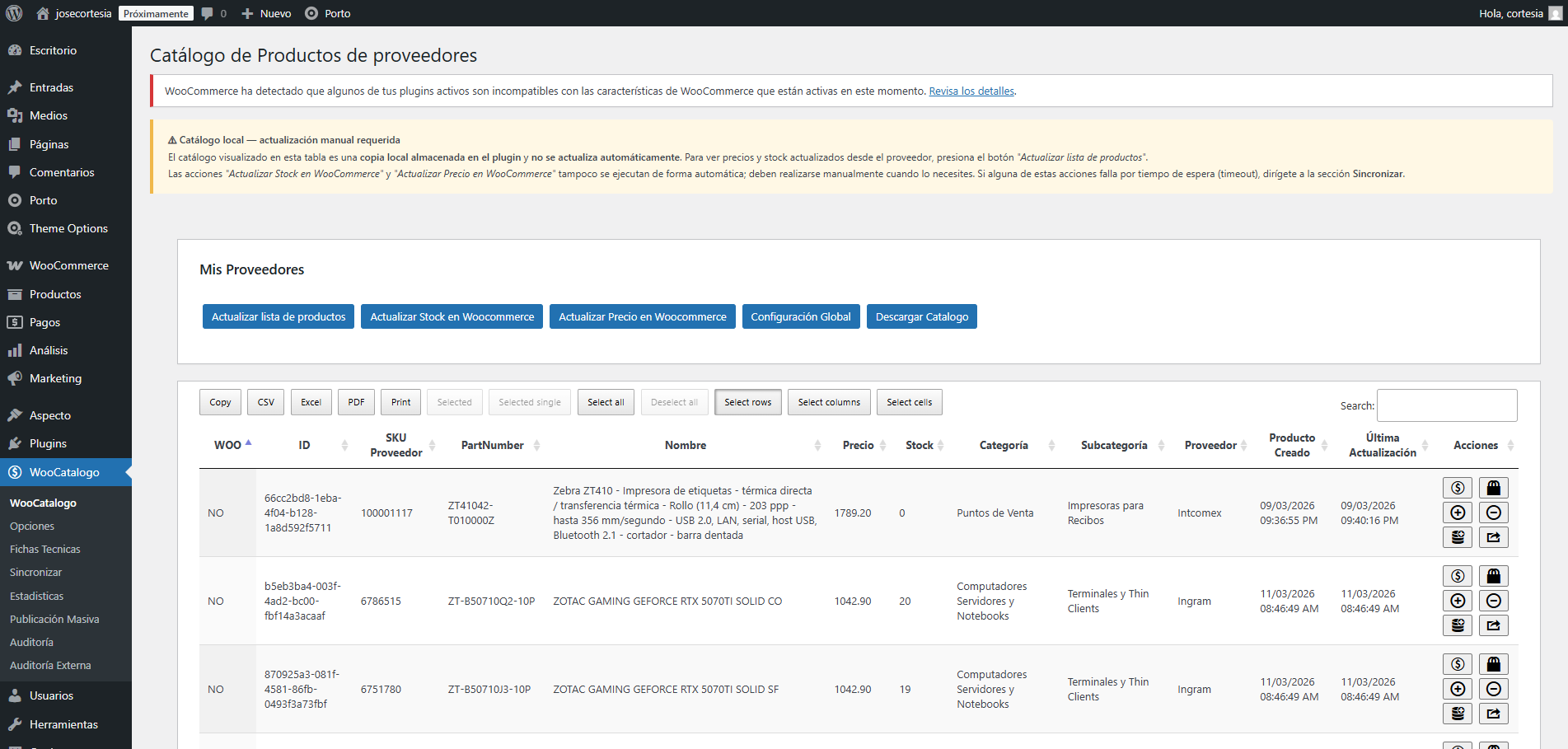The height and width of the screenshot is (749, 1568).
Task: Click the Porto icon in the admin bar
Action: 311,13
